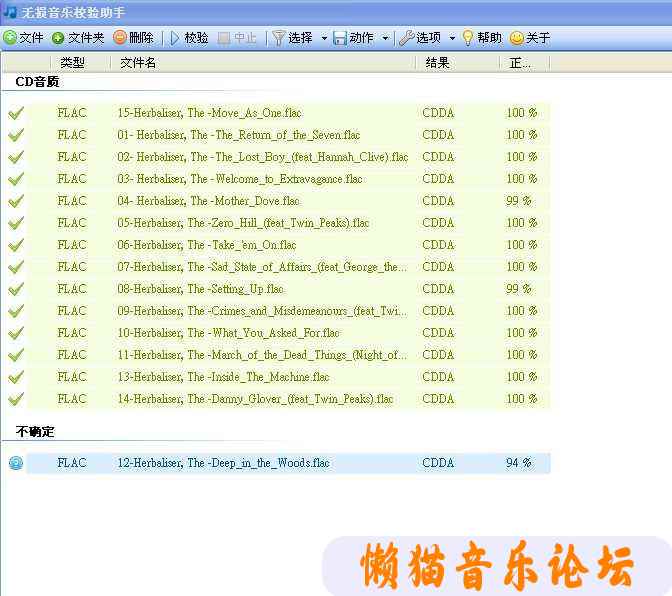Viewport: 672px width, 596px height.
Task: Click FLAC type cell of Inside_The_Machine row
Action: [x=72, y=377]
